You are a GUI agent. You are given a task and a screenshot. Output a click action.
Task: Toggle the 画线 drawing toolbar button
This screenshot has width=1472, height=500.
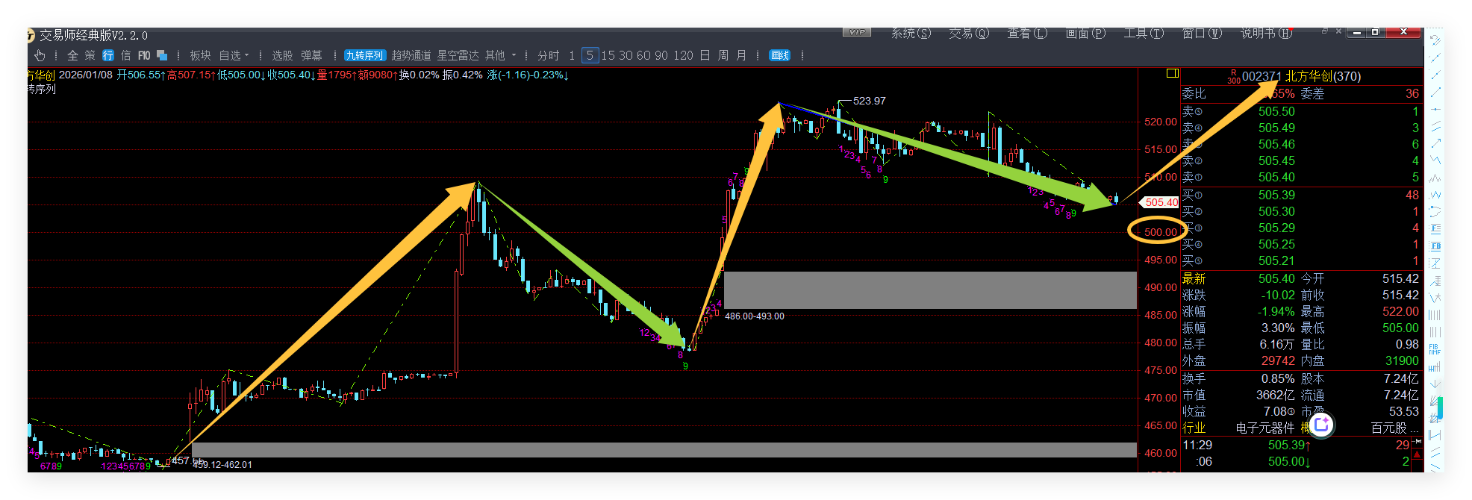point(779,55)
